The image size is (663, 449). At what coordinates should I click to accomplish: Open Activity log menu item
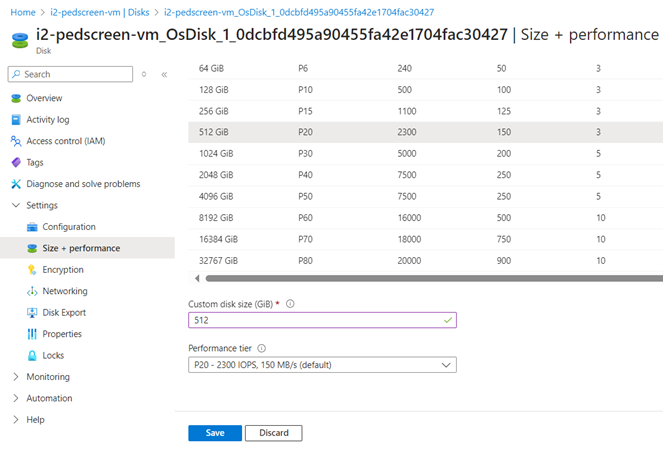click(x=48, y=120)
